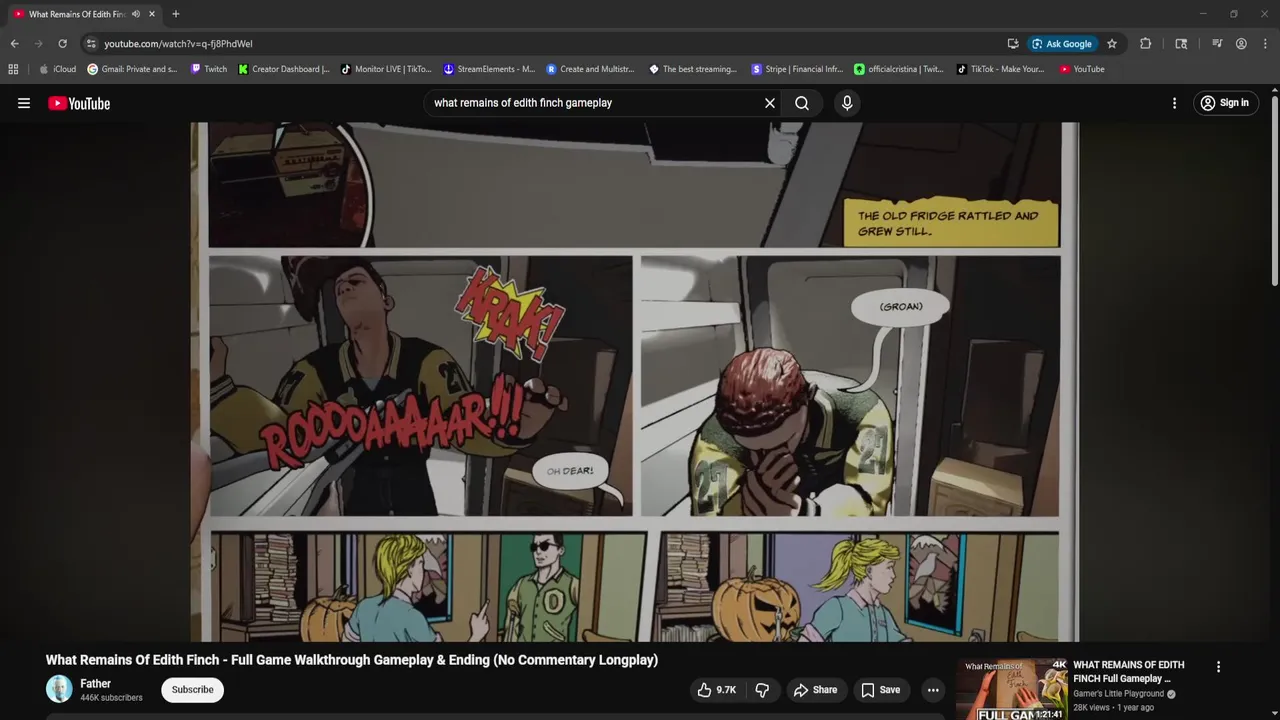Close the Edith Finch browser tab

152,14
